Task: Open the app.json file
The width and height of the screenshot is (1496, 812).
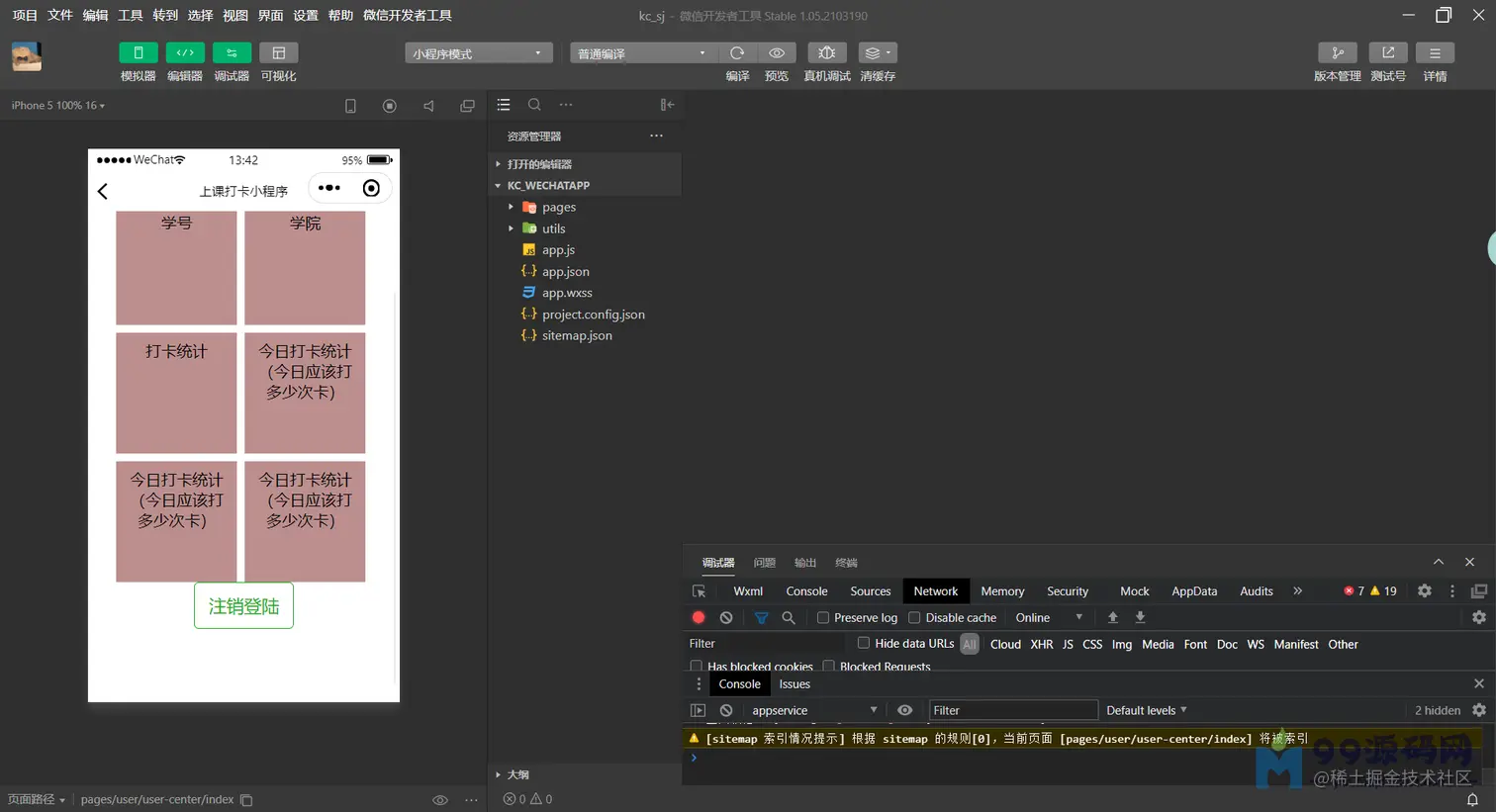Action: tap(566, 271)
